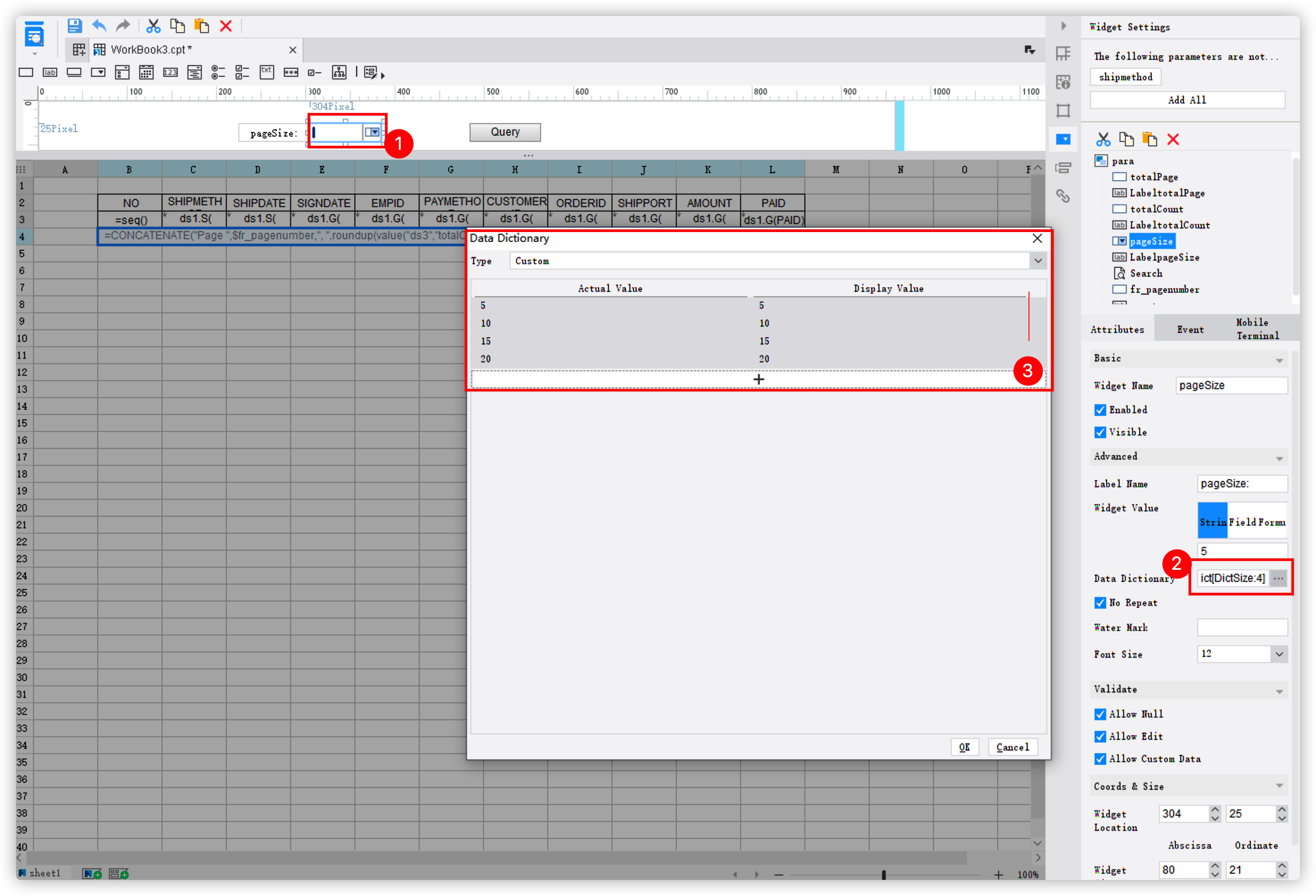The height and width of the screenshot is (896, 1316).
Task: Open the Type dropdown in Data Dictionary
Action: tap(1038, 261)
